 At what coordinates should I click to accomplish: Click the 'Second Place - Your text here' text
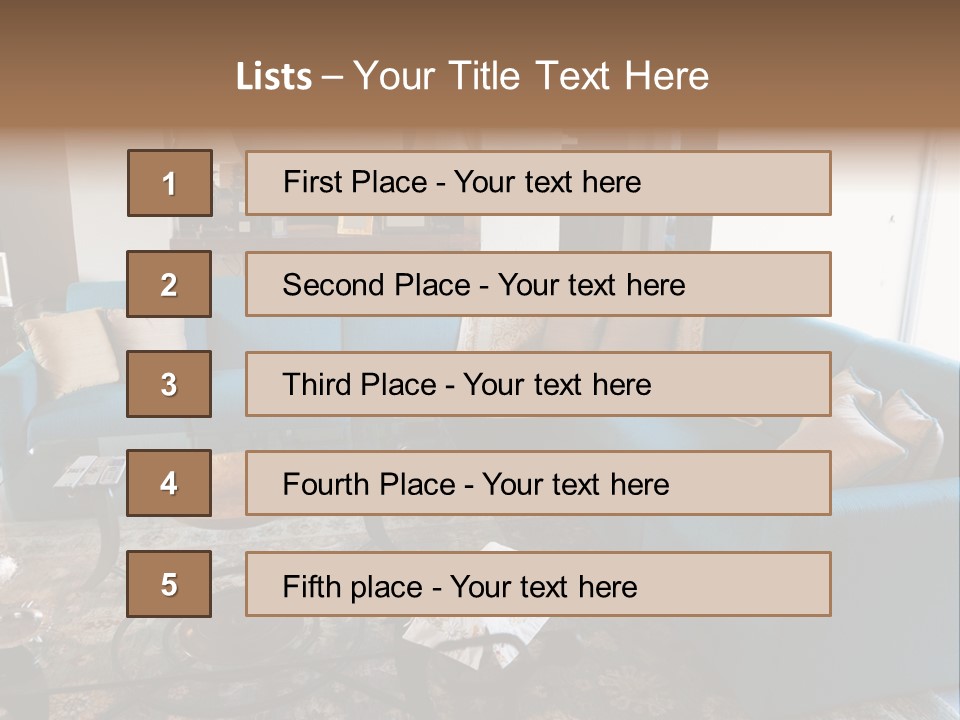pyautogui.click(x=484, y=285)
